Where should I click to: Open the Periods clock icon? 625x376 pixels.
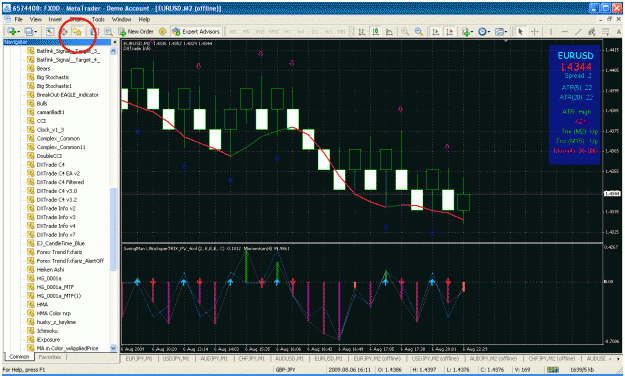coord(482,31)
